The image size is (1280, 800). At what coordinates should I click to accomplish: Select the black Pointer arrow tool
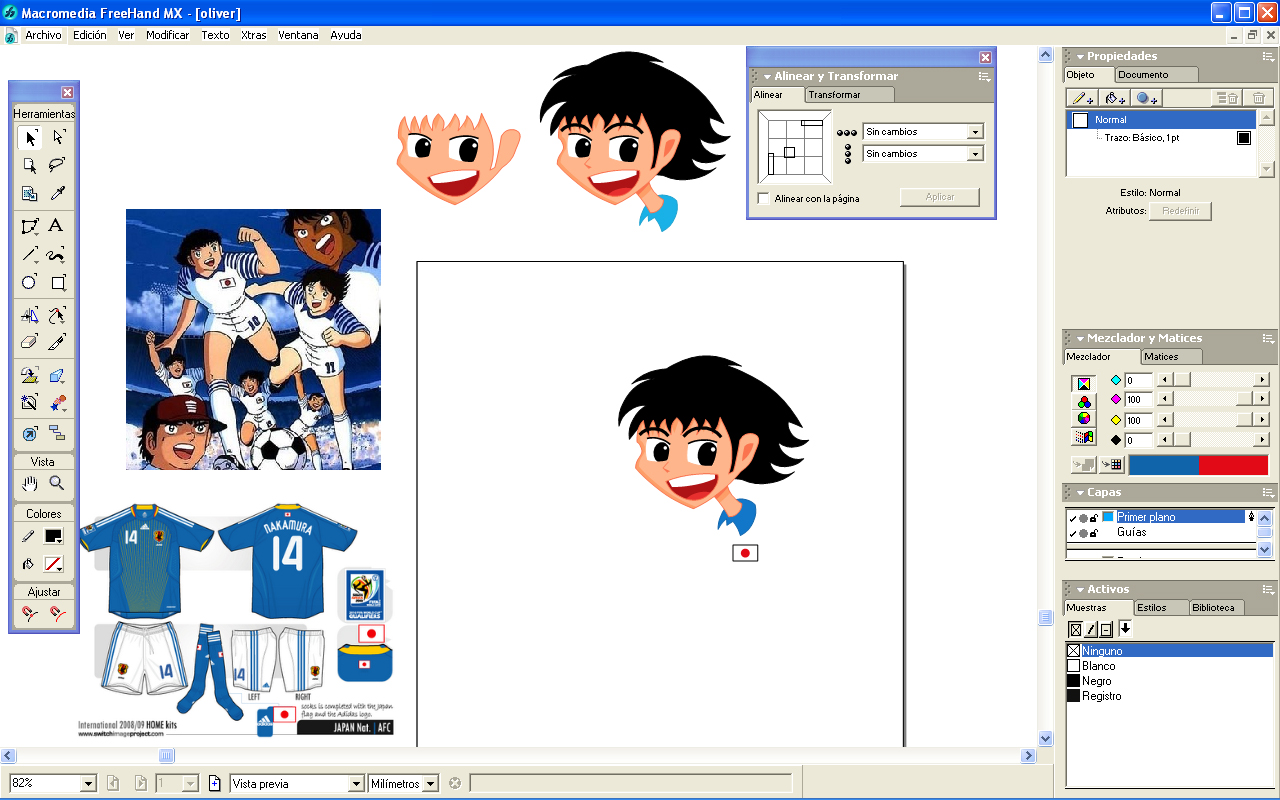[30, 138]
